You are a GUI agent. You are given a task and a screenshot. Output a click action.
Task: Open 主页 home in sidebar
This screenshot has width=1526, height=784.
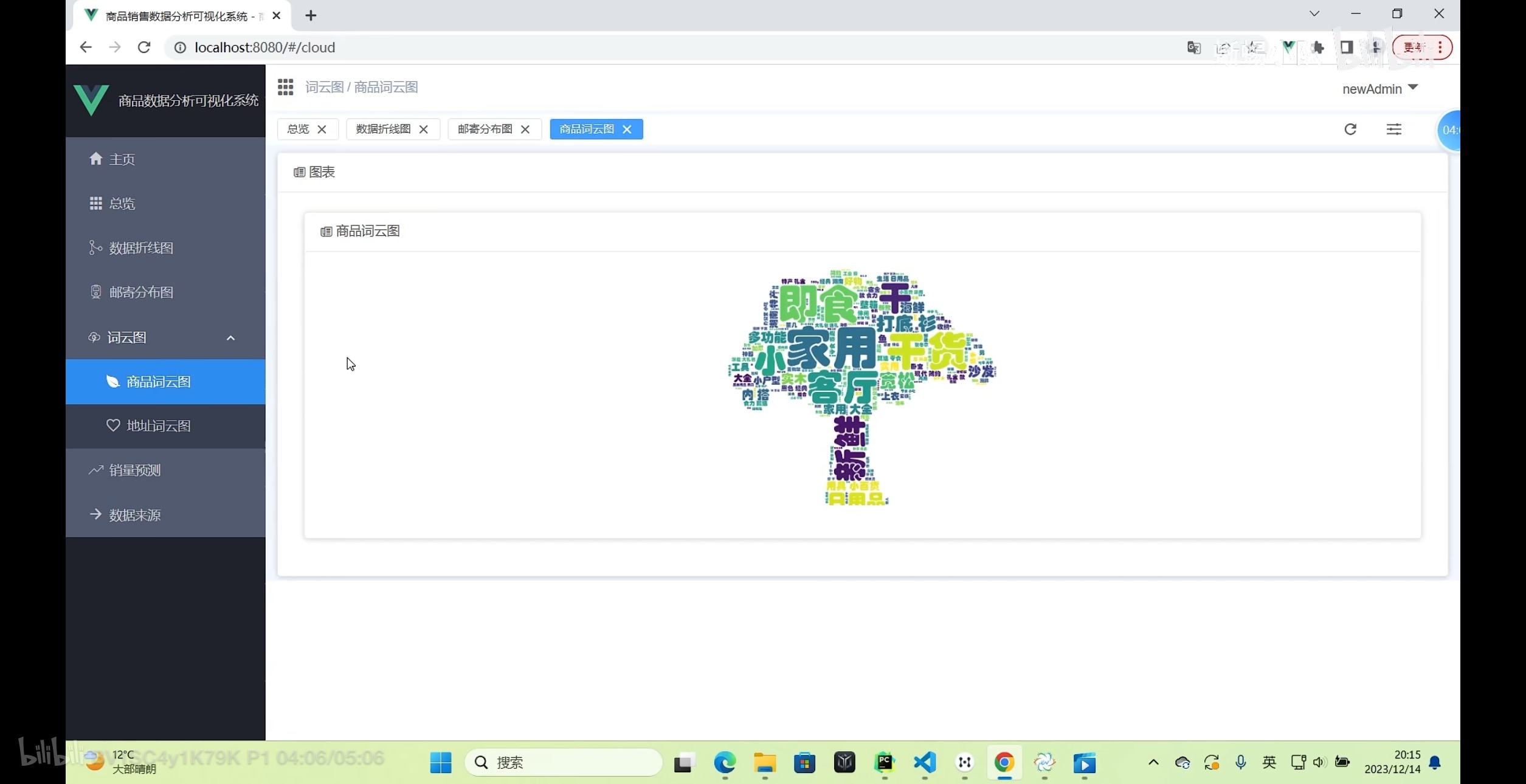pyautogui.click(x=122, y=159)
